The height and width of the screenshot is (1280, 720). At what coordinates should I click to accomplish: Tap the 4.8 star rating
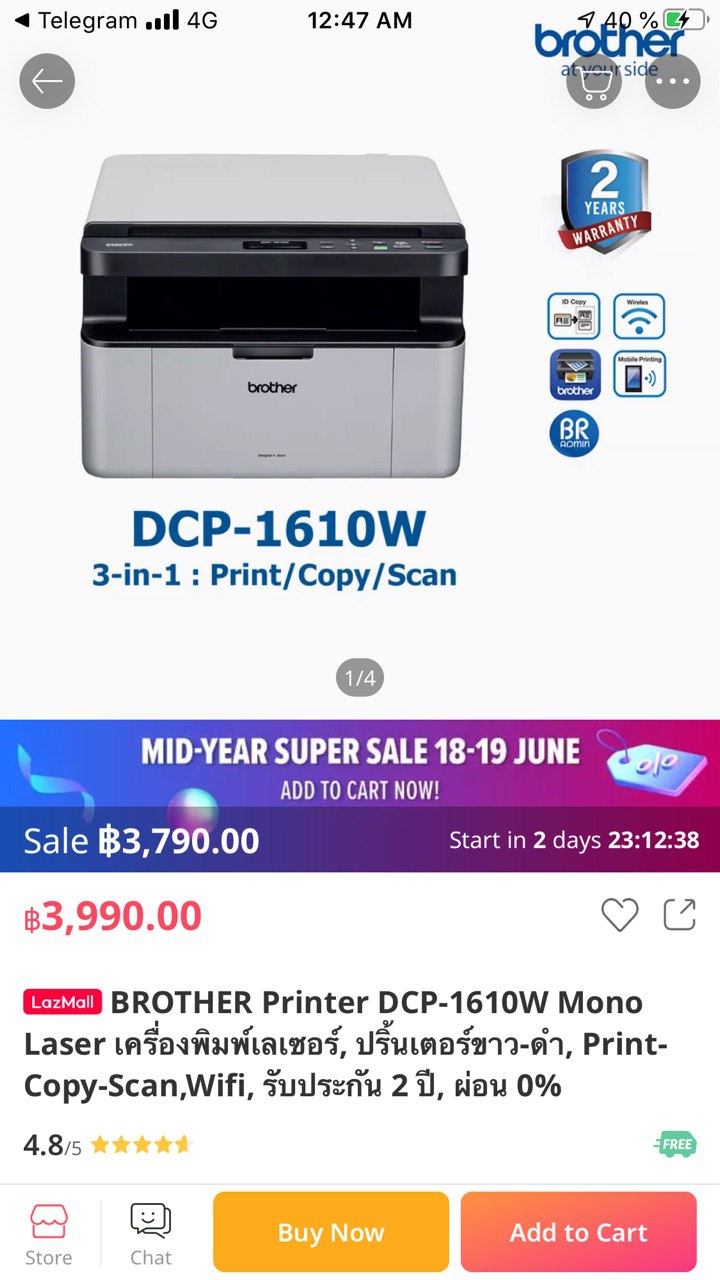[107, 1145]
